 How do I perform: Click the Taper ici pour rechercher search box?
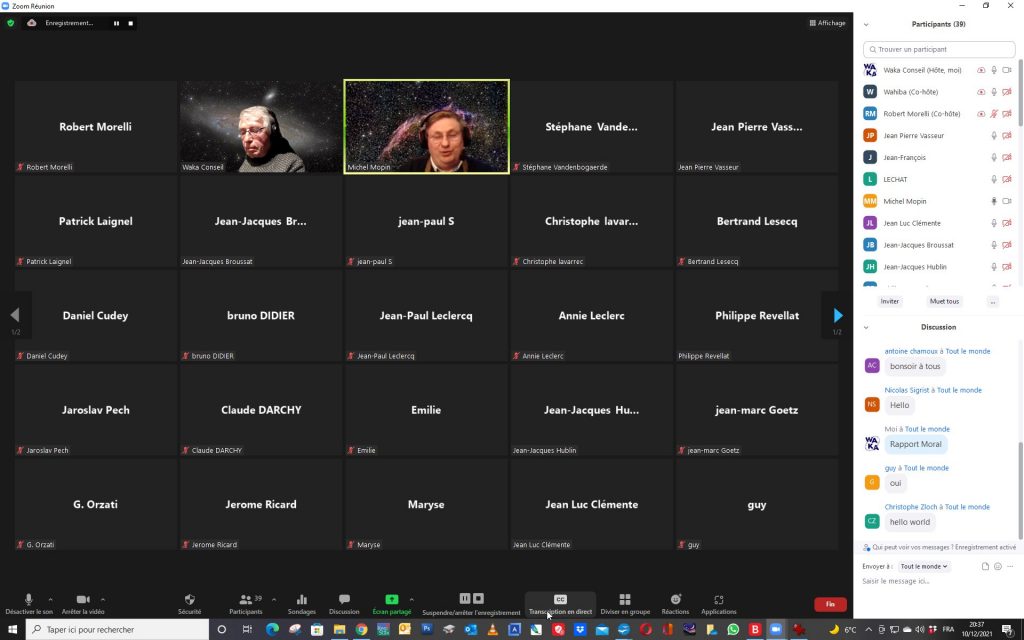(x=117, y=630)
